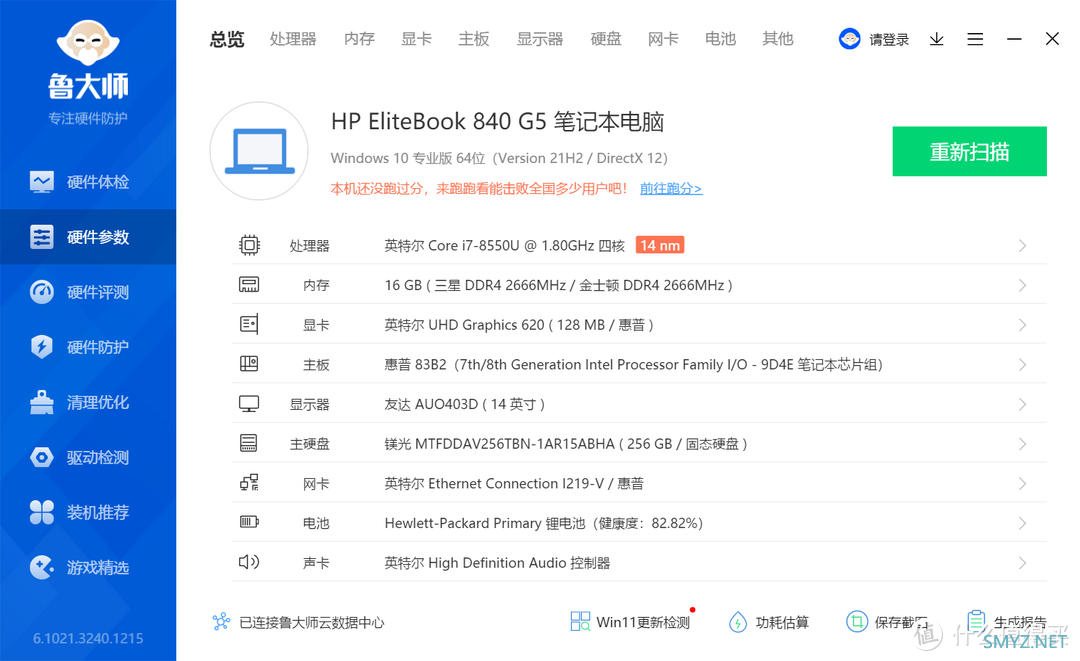The width and height of the screenshot is (1080, 661).
Task: Click the 硬件体检 monitor icon
Action: pos(42,182)
